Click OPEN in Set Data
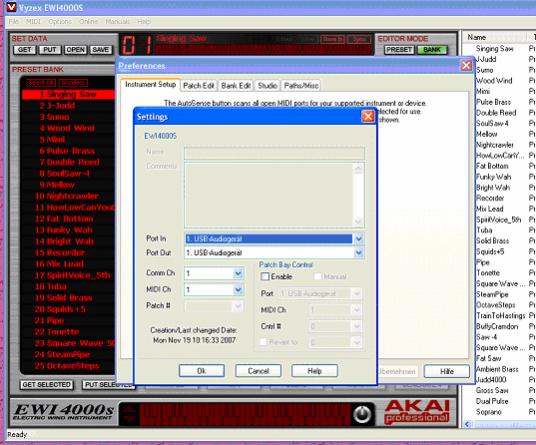536x445 pixels. pyautogui.click(x=75, y=50)
